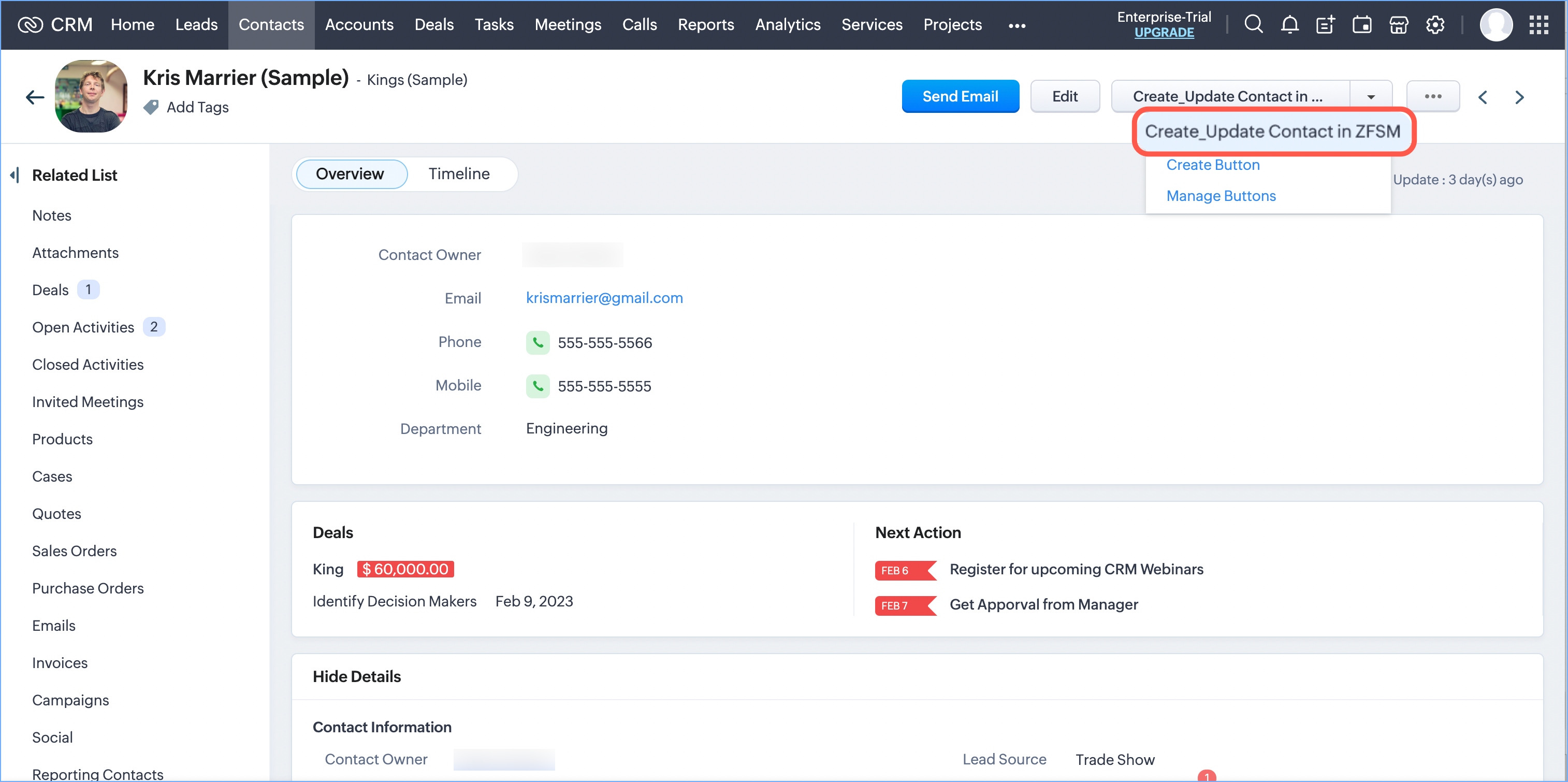Viewport: 1568px width, 782px height.
Task: Click the search magnifier icon
Action: pyautogui.click(x=1253, y=24)
